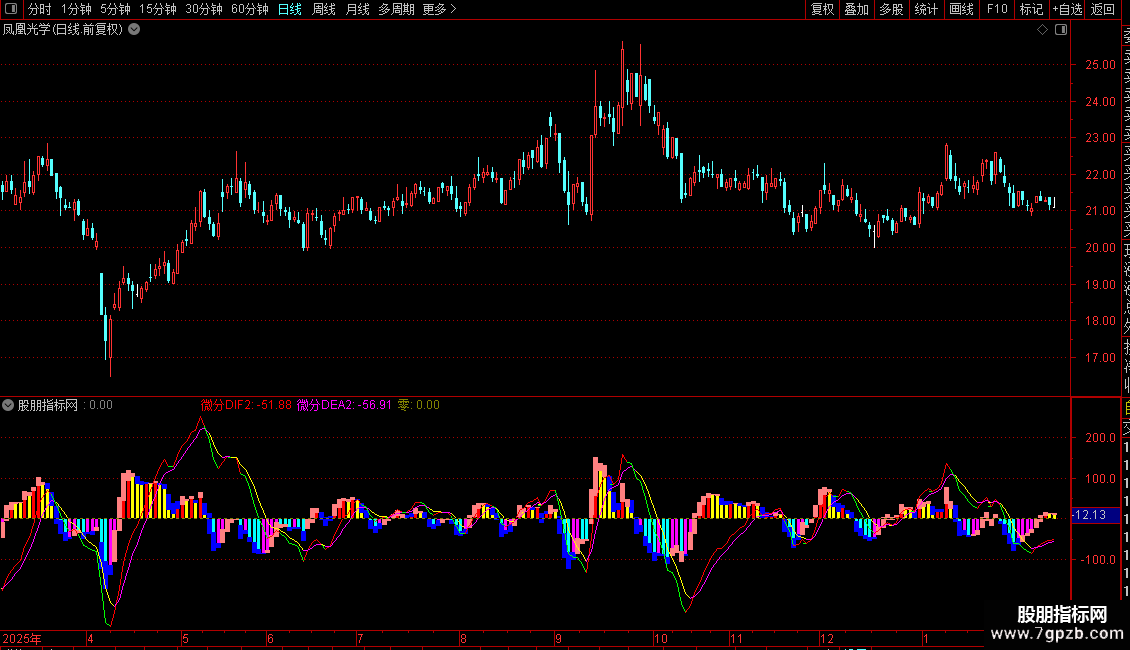Switch to the 日线 daily period
This screenshot has width=1130, height=650.
290,10
